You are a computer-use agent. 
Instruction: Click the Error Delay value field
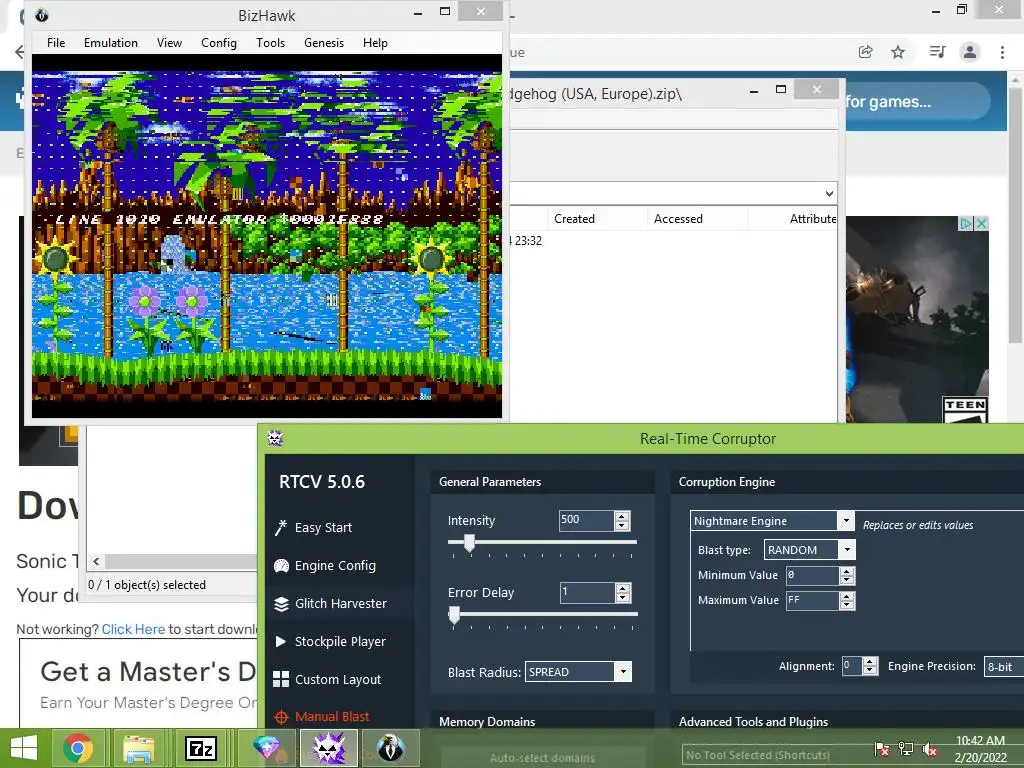[x=587, y=592]
